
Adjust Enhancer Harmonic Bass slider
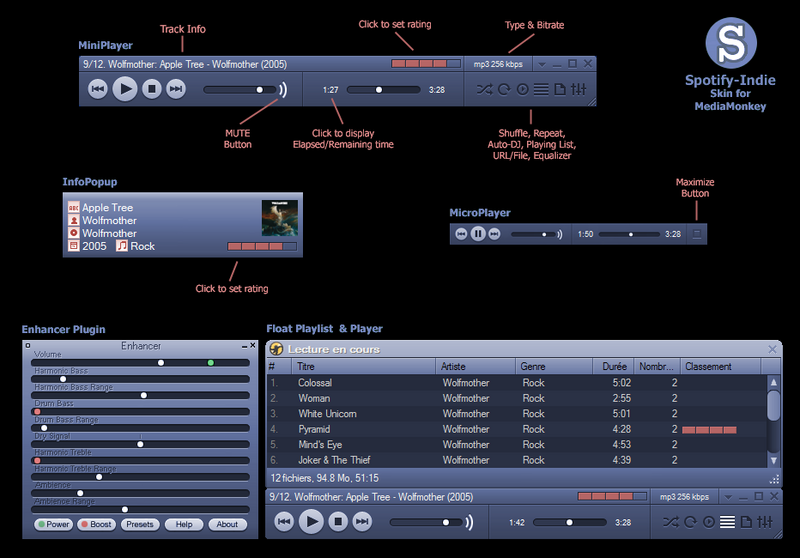140,379
